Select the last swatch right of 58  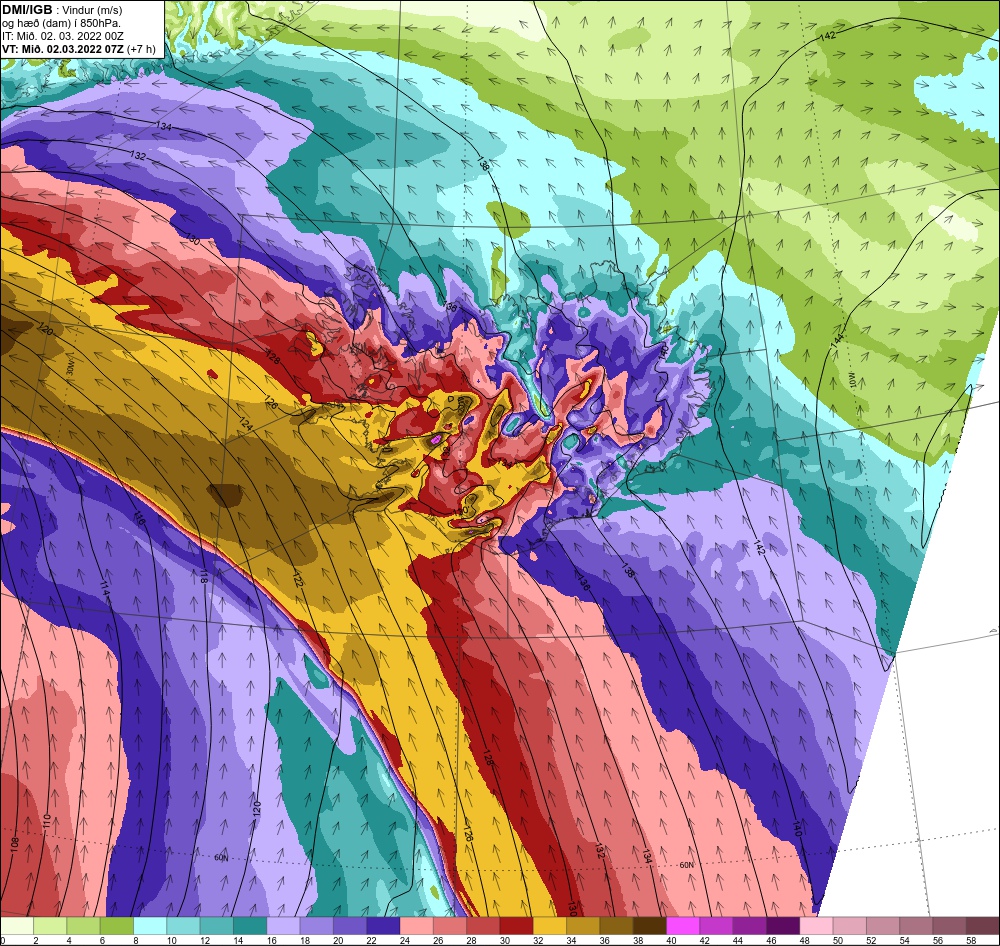(x=982, y=926)
